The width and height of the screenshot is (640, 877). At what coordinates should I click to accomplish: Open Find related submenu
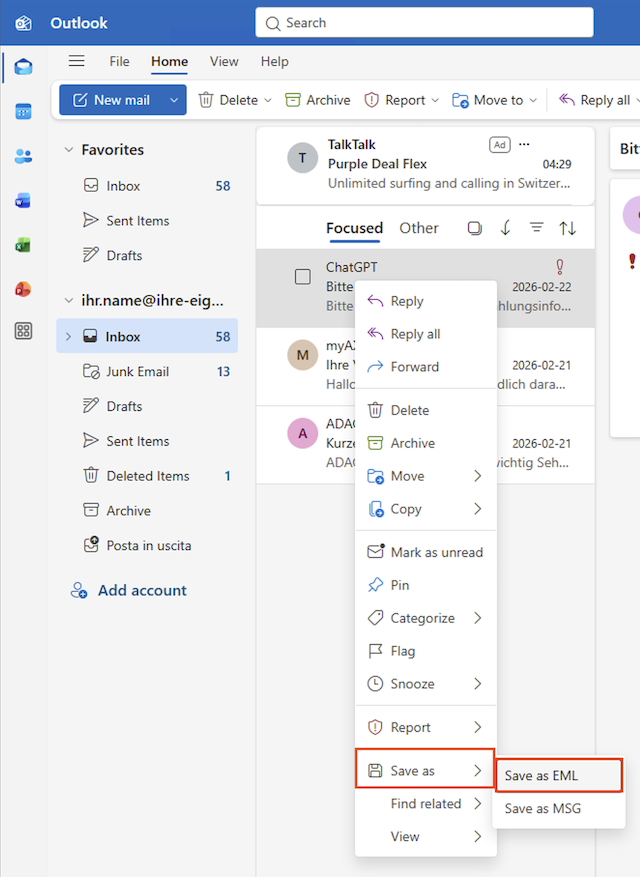(x=426, y=804)
